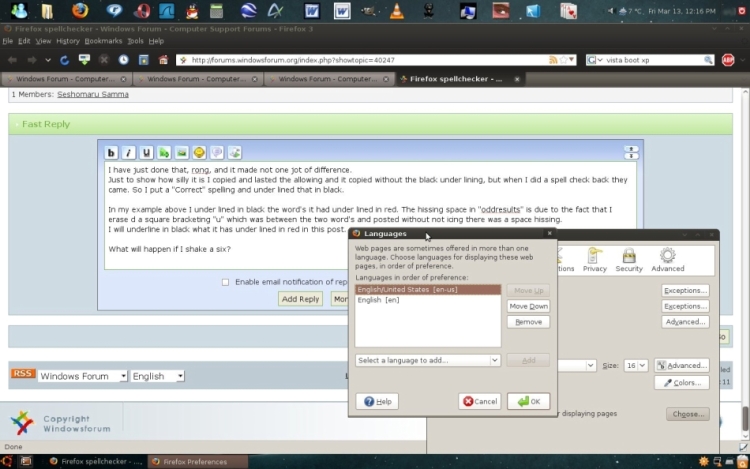Bookmark this page with the star icon
The width and height of the screenshot is (750, 469).
point(563,60)
